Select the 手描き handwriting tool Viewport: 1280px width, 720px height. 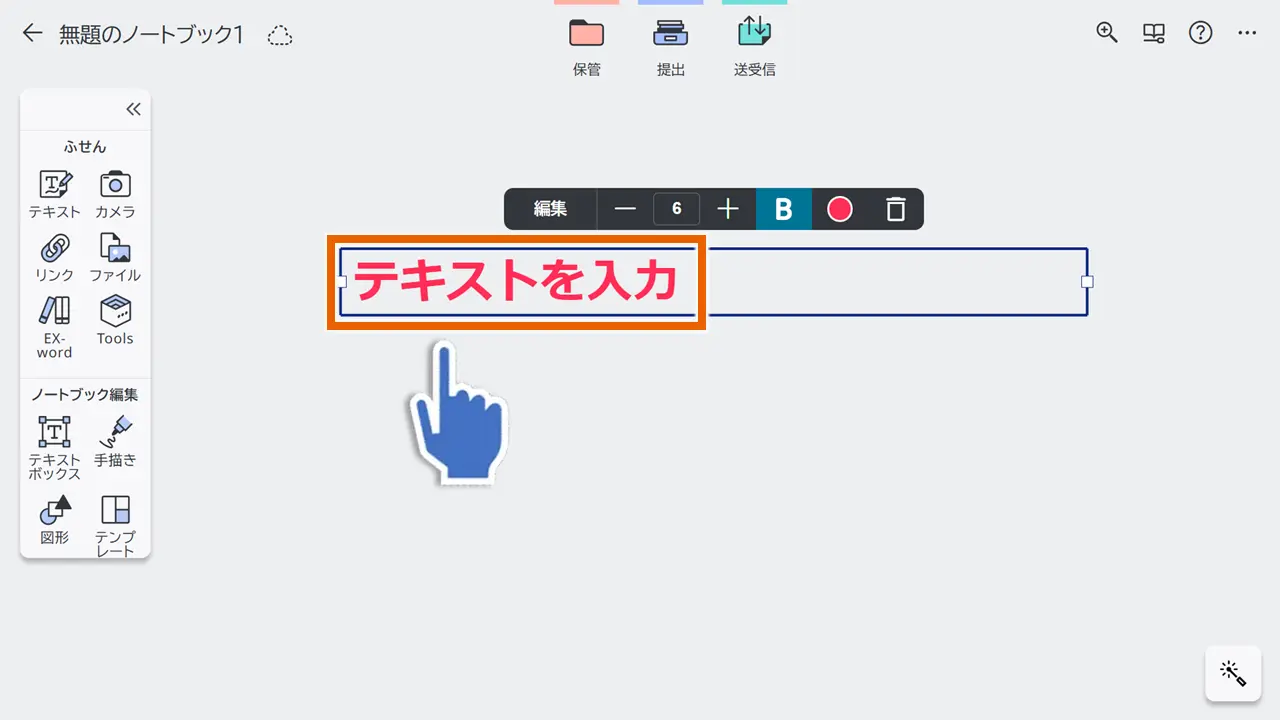[x=115, y=441]
